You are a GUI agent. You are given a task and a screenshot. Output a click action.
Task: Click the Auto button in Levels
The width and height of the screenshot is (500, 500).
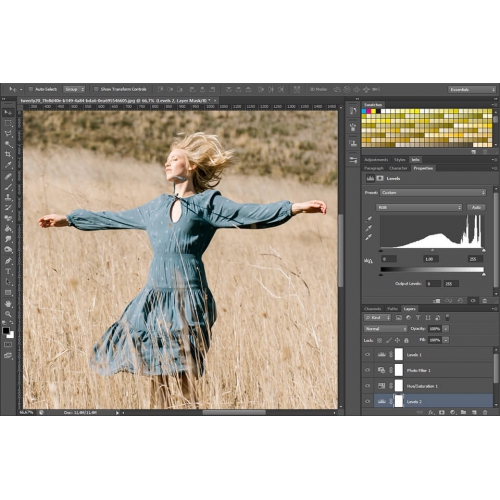pos(476,207)
